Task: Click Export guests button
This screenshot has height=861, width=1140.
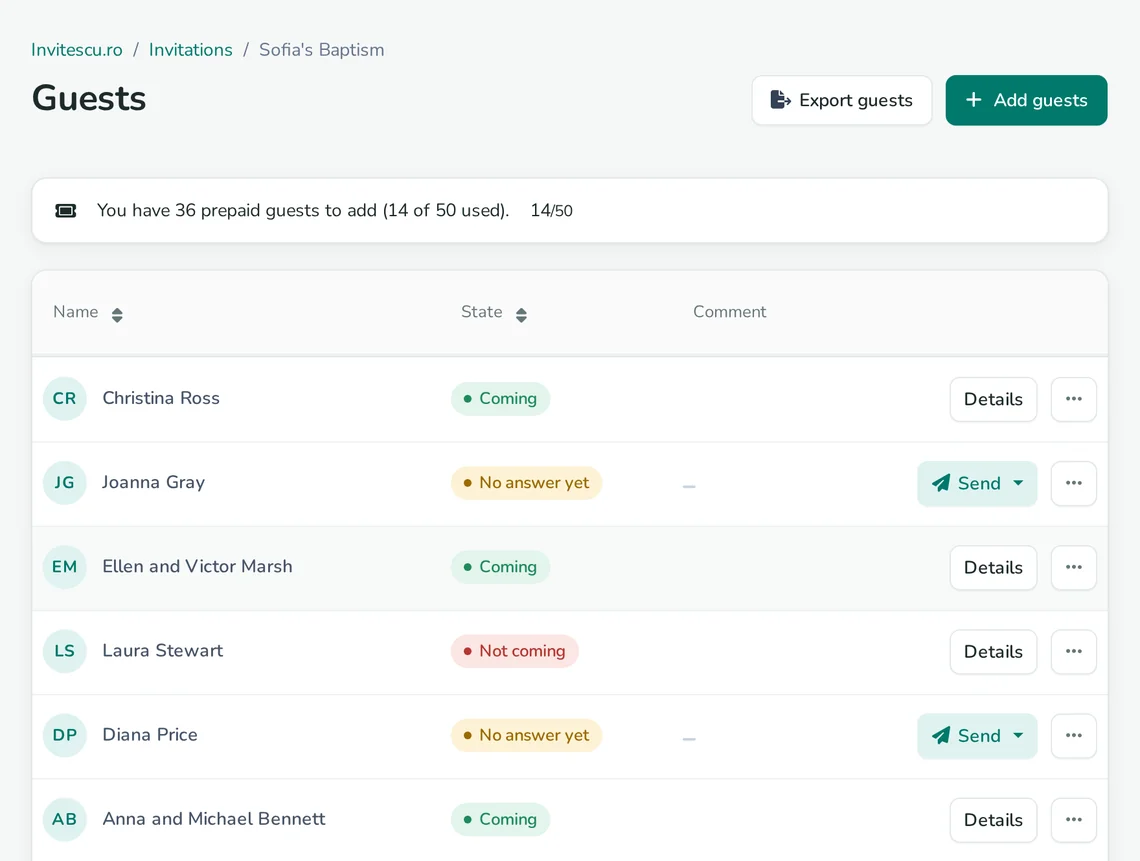Action: coord(842,100)
